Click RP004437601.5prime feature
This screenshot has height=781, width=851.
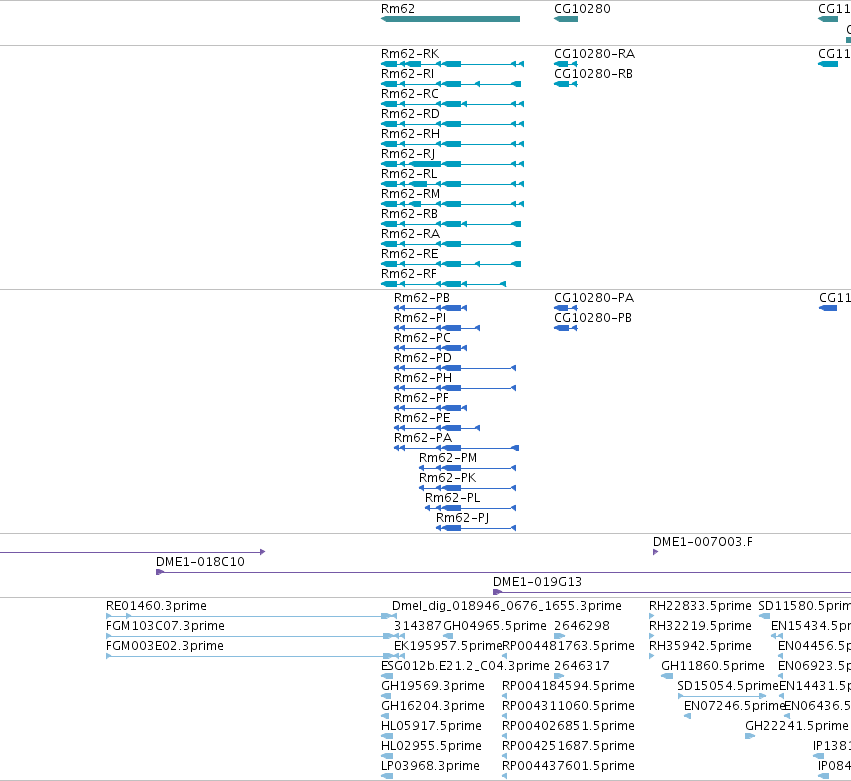click(x=505, y=776)
